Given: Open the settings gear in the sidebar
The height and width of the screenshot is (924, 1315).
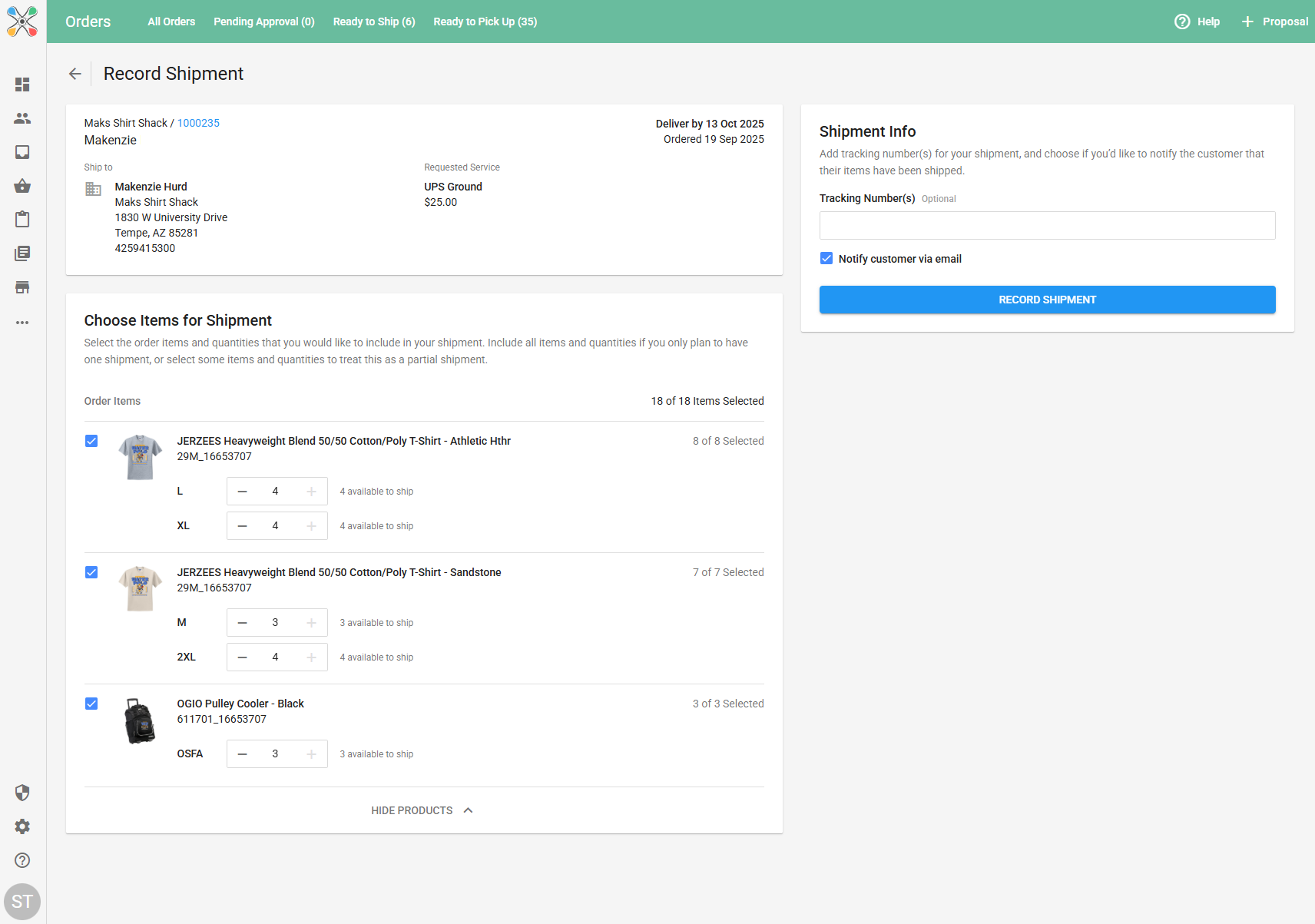Looking at the screenshot, I should (x=22, y=826).
